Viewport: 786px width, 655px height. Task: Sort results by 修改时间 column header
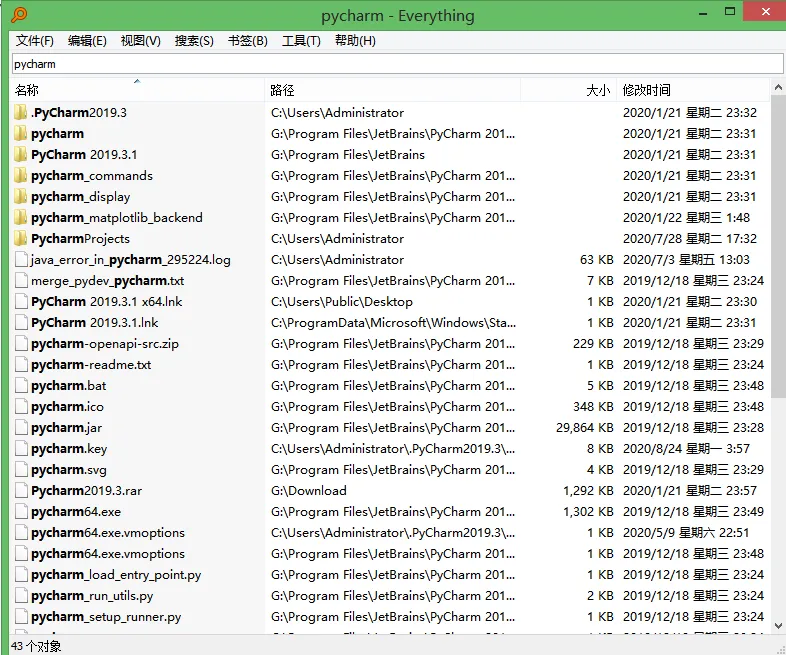pyautogui.click(x=693, y=90)
